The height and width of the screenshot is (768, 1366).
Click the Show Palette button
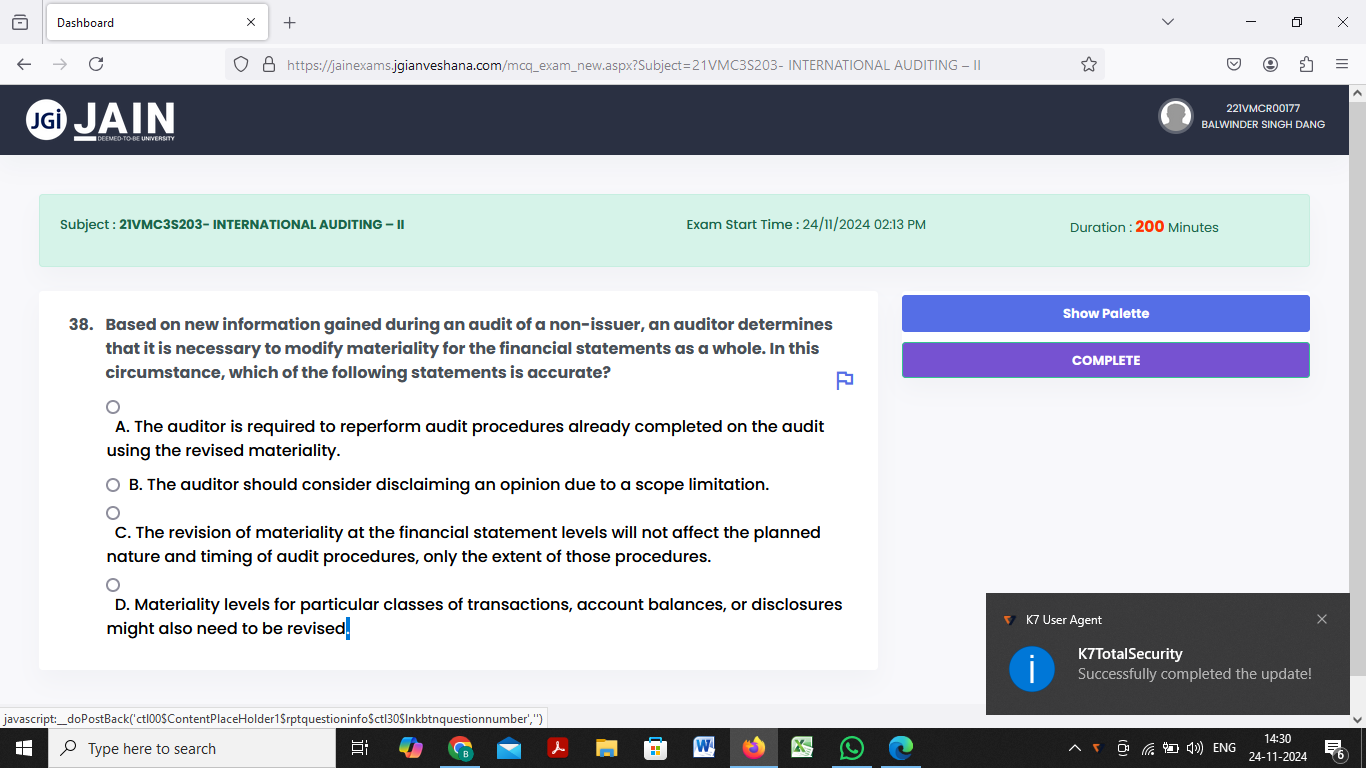[1106, 314]
